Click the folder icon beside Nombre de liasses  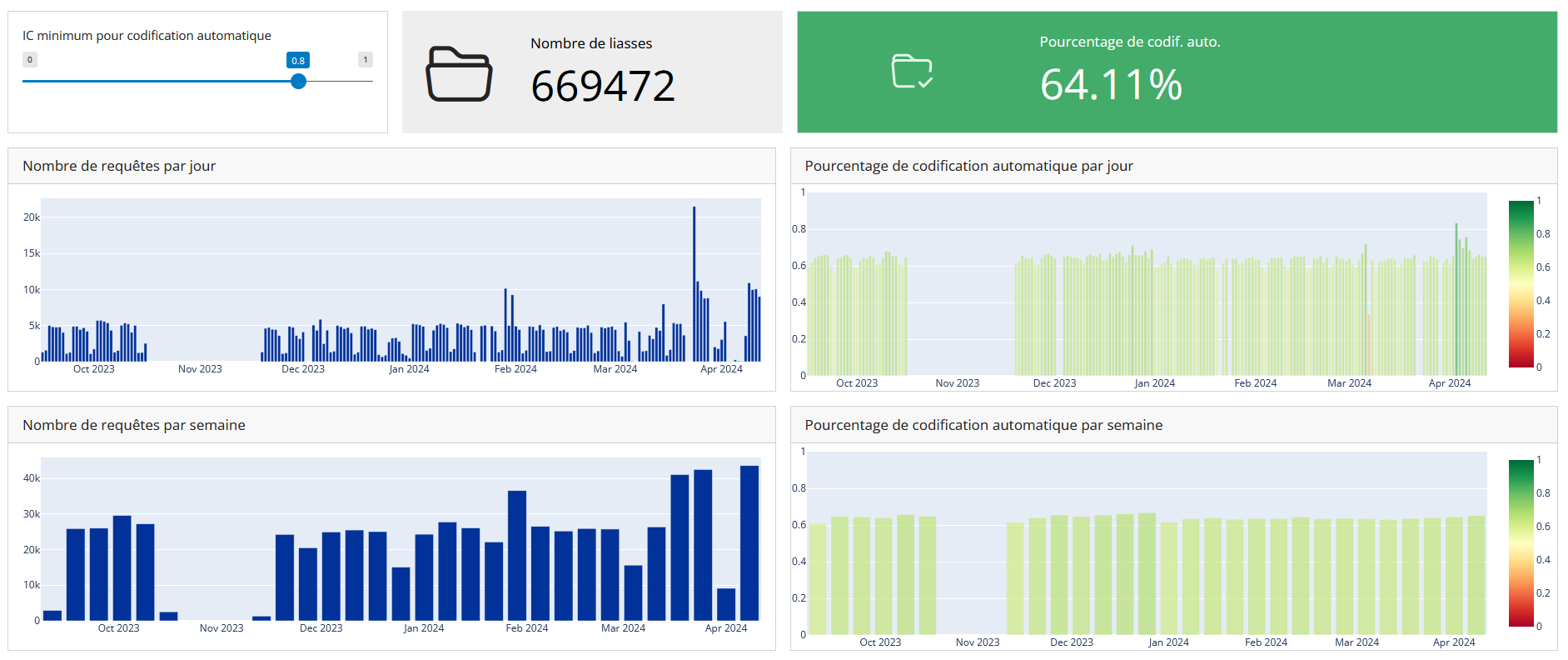click(459, 73)
